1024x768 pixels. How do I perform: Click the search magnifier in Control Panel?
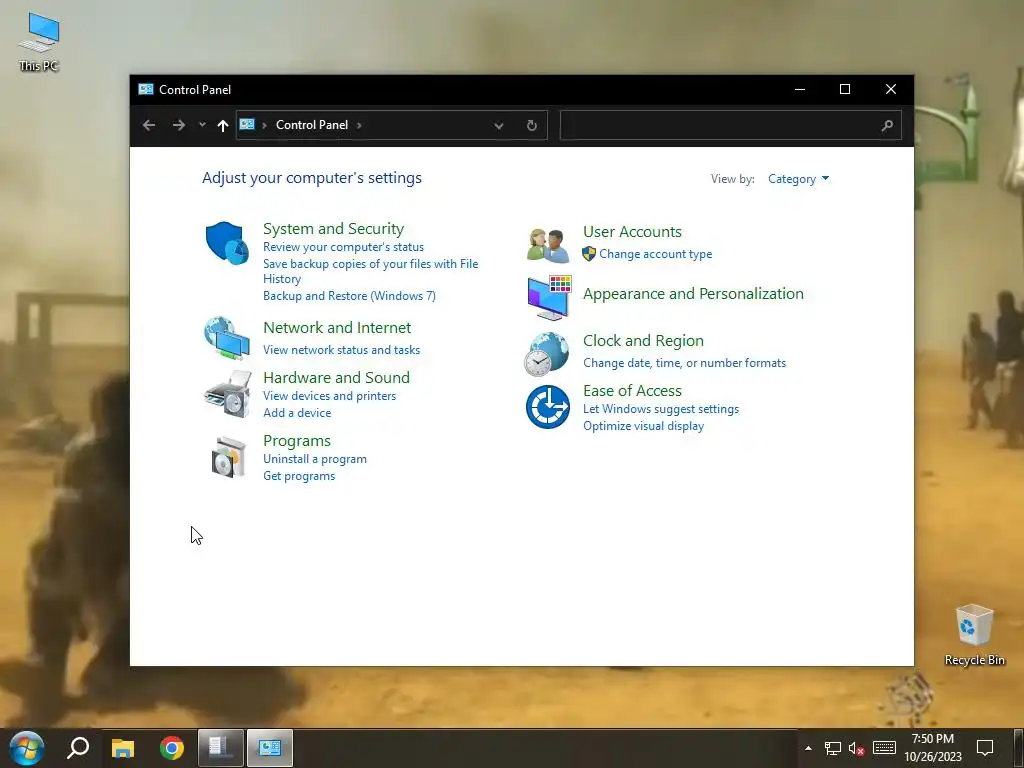887,125
